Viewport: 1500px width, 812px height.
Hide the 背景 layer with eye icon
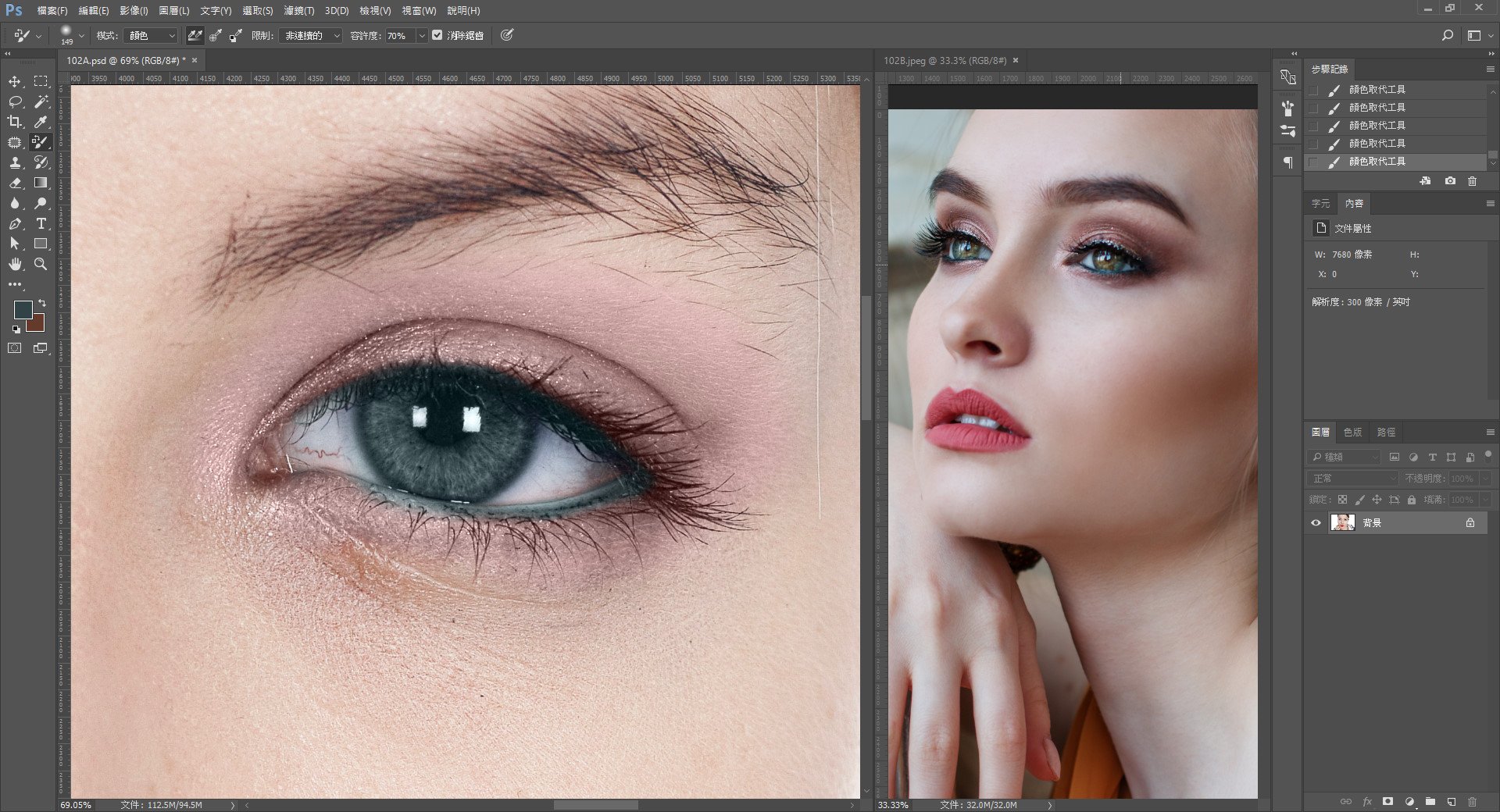[x=1316, y=522]
